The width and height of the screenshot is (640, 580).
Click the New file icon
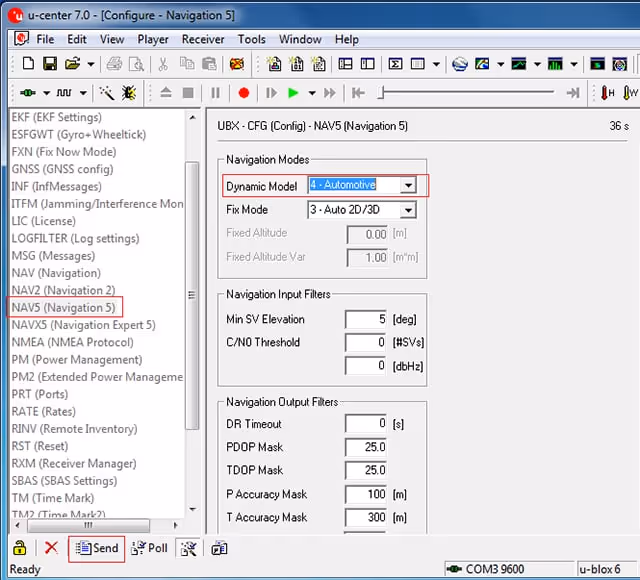coord(28,64)
